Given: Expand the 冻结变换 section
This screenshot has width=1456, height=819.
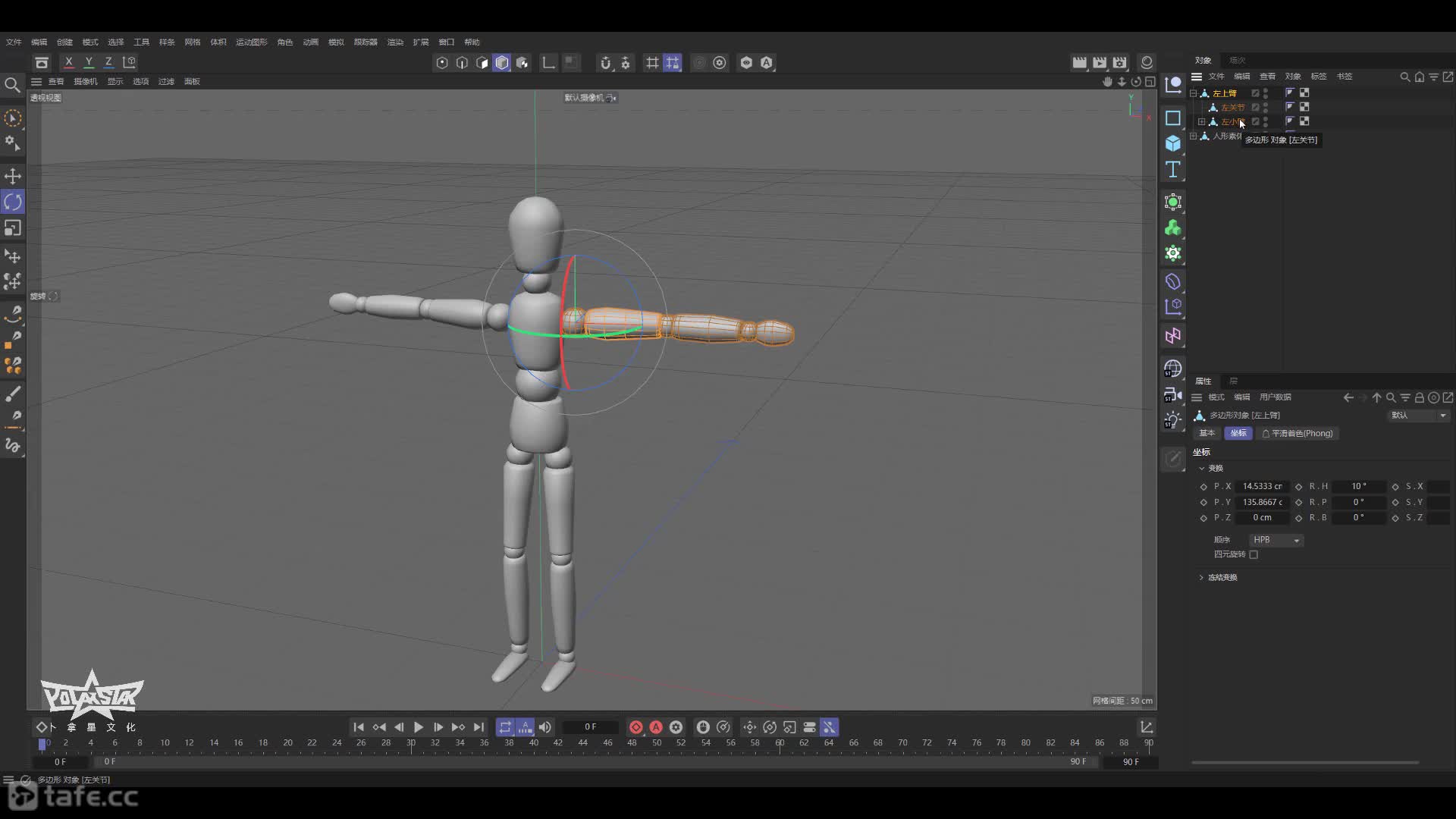Looking at the screenshot, I should 1201,578.
